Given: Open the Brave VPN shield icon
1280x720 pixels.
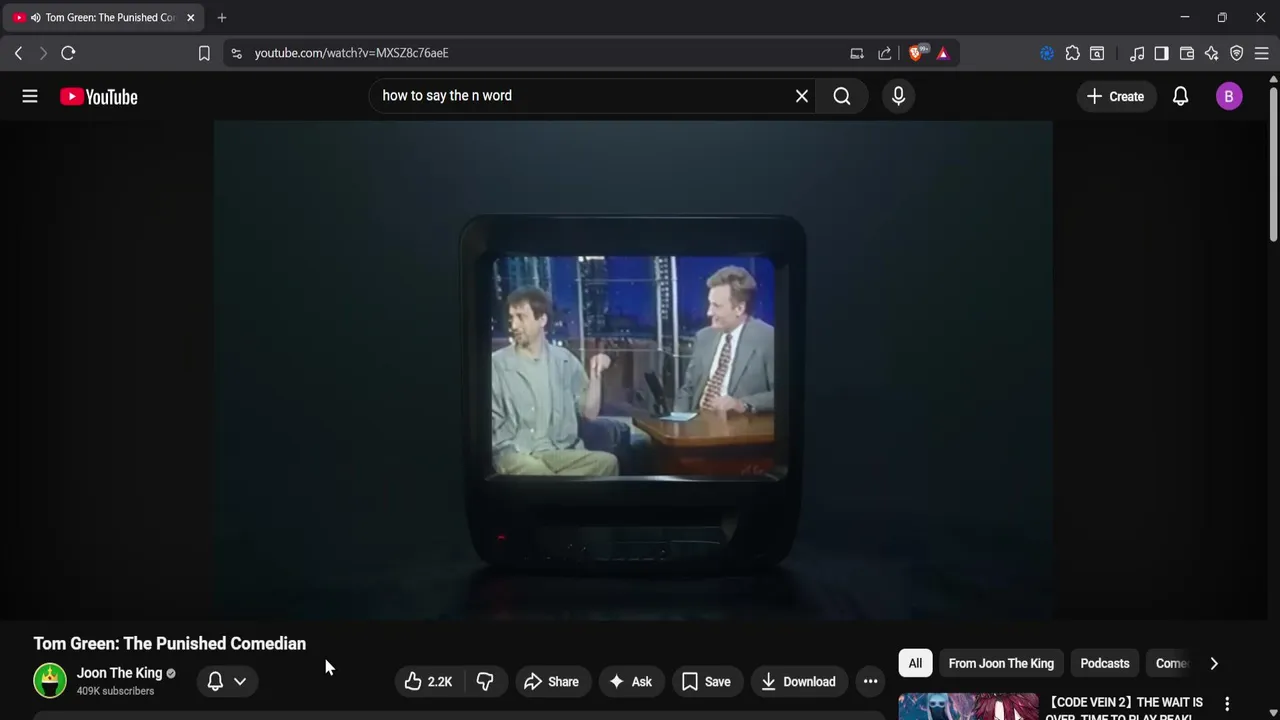Looking at the screenshot, I should pos(1237,53).
